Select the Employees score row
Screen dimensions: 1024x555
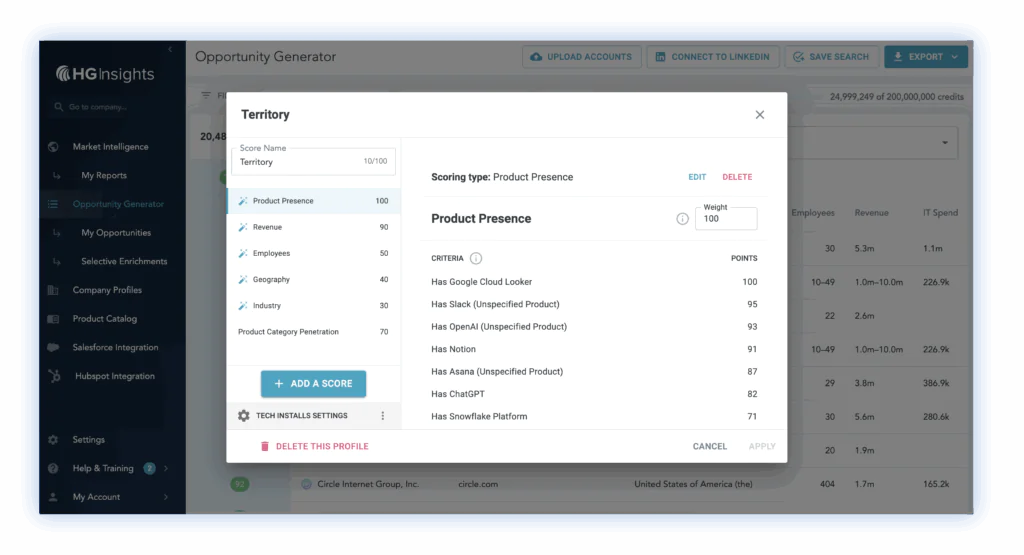click(x=313, y=253)
